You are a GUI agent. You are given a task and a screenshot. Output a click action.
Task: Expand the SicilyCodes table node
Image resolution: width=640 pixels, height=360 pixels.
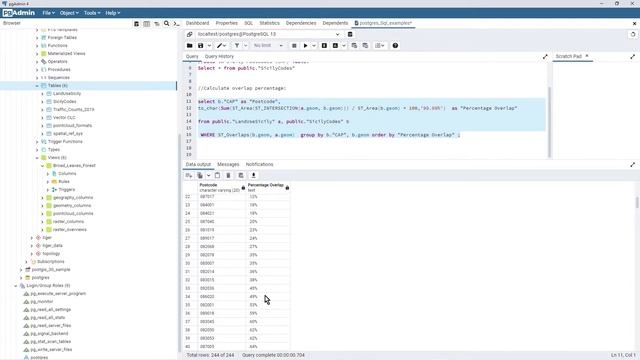(x=42, y=102)
